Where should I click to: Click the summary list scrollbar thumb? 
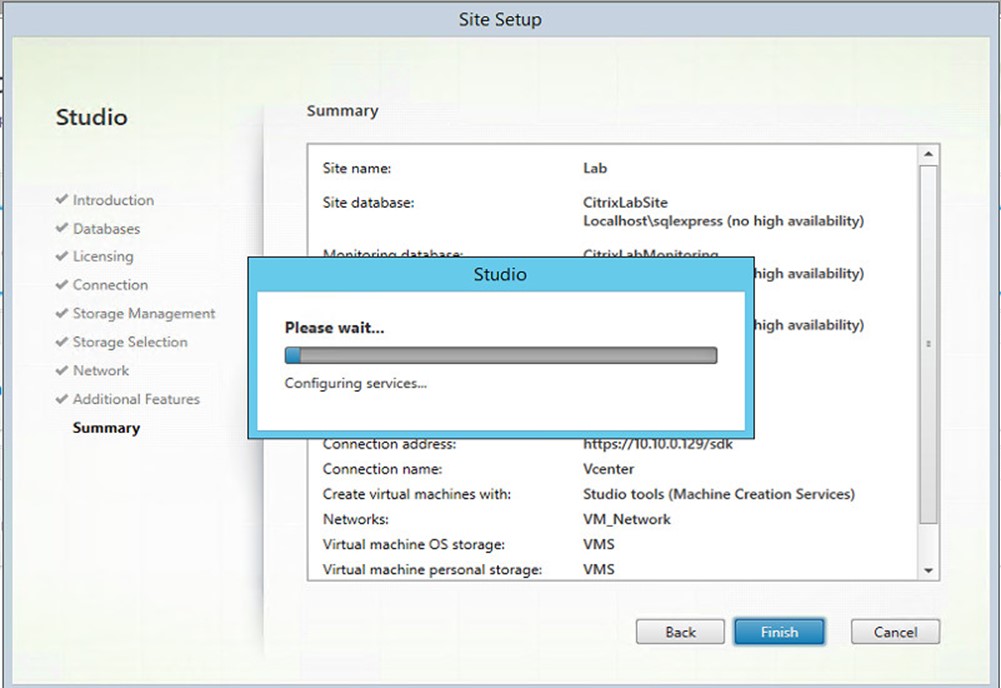point(928,345)
